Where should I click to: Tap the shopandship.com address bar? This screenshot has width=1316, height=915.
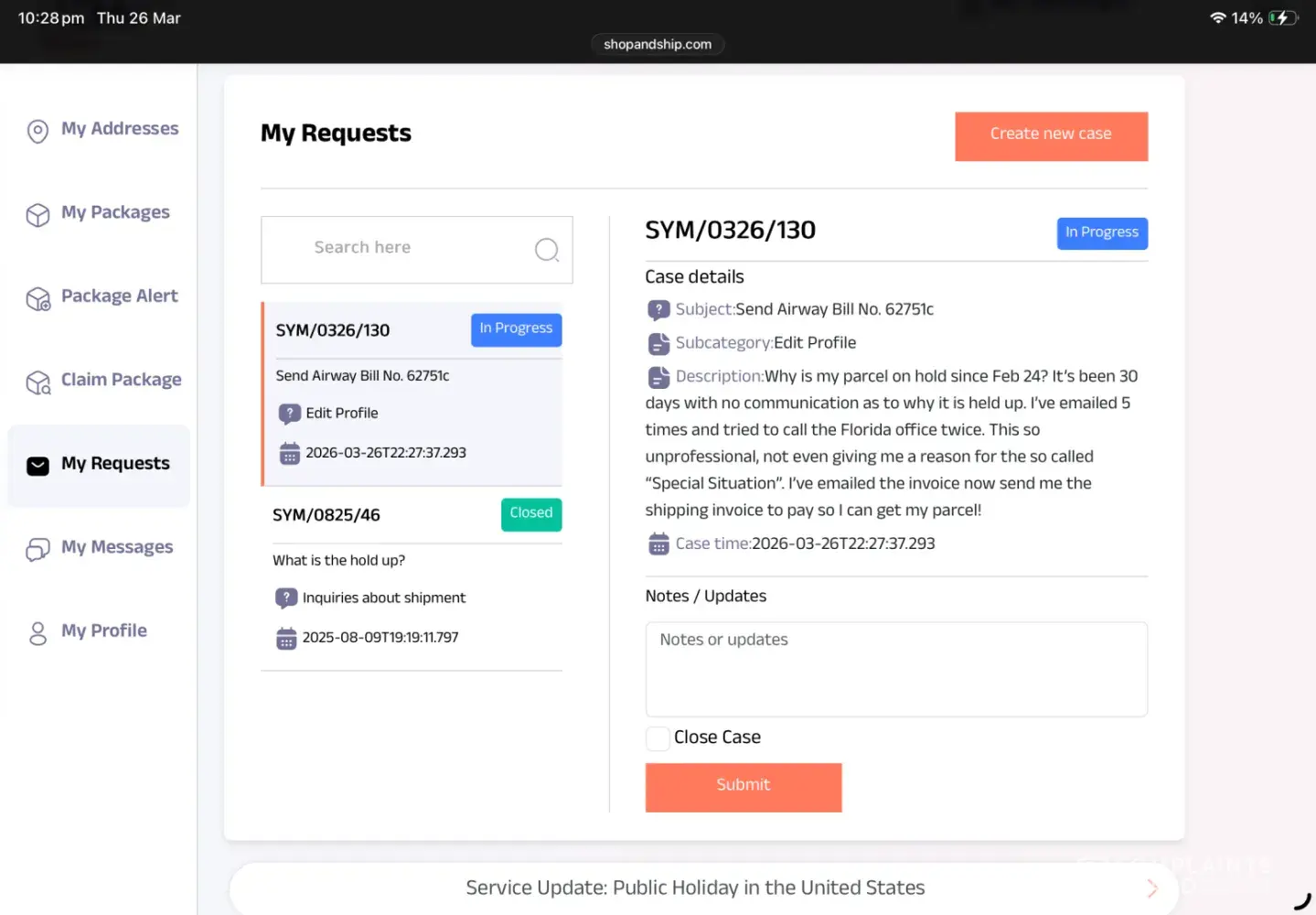point(658,44)
